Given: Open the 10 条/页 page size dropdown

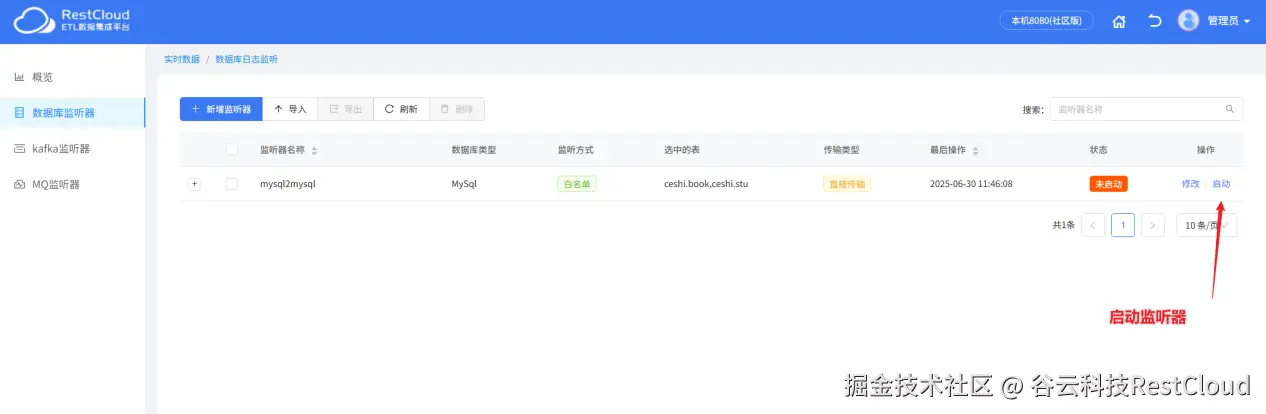Looking at the screenshot, I should click(x=1206, y=225).
